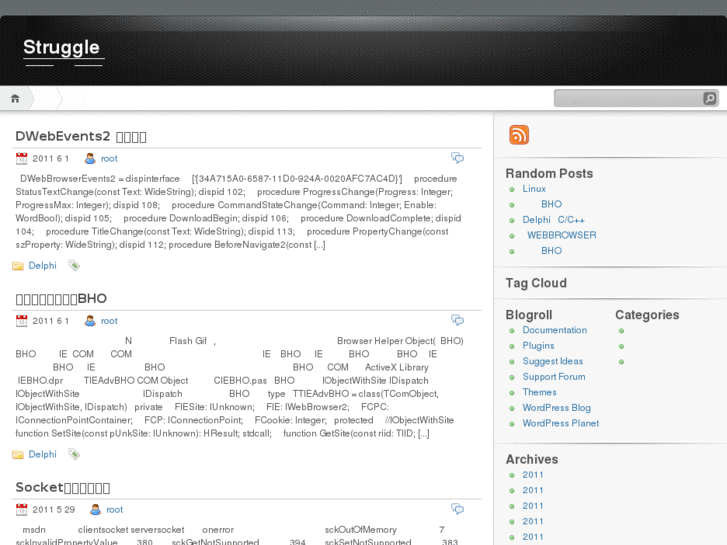Click folder icon under DWebEvents2 post
727x545 pixels.
click(18, 266)
